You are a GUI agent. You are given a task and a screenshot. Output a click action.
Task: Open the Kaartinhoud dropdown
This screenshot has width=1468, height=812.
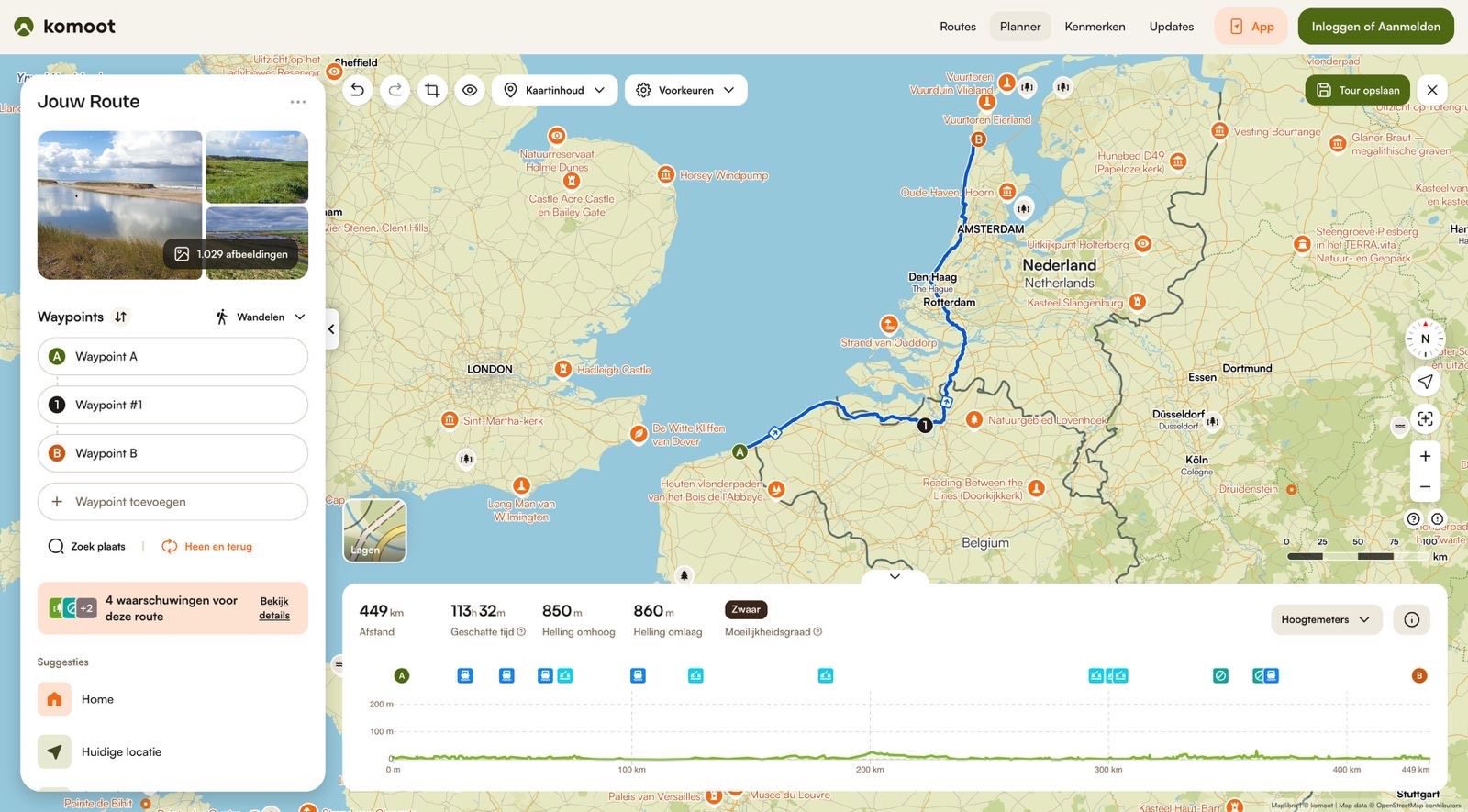click(554, 90)
